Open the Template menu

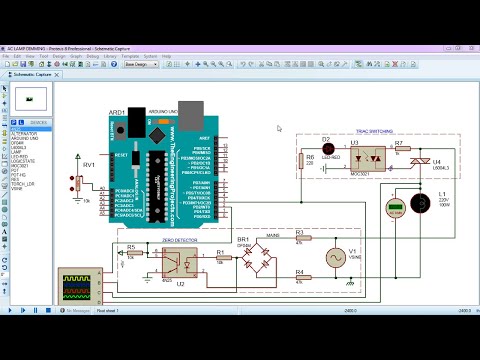(x=130, y=56)
